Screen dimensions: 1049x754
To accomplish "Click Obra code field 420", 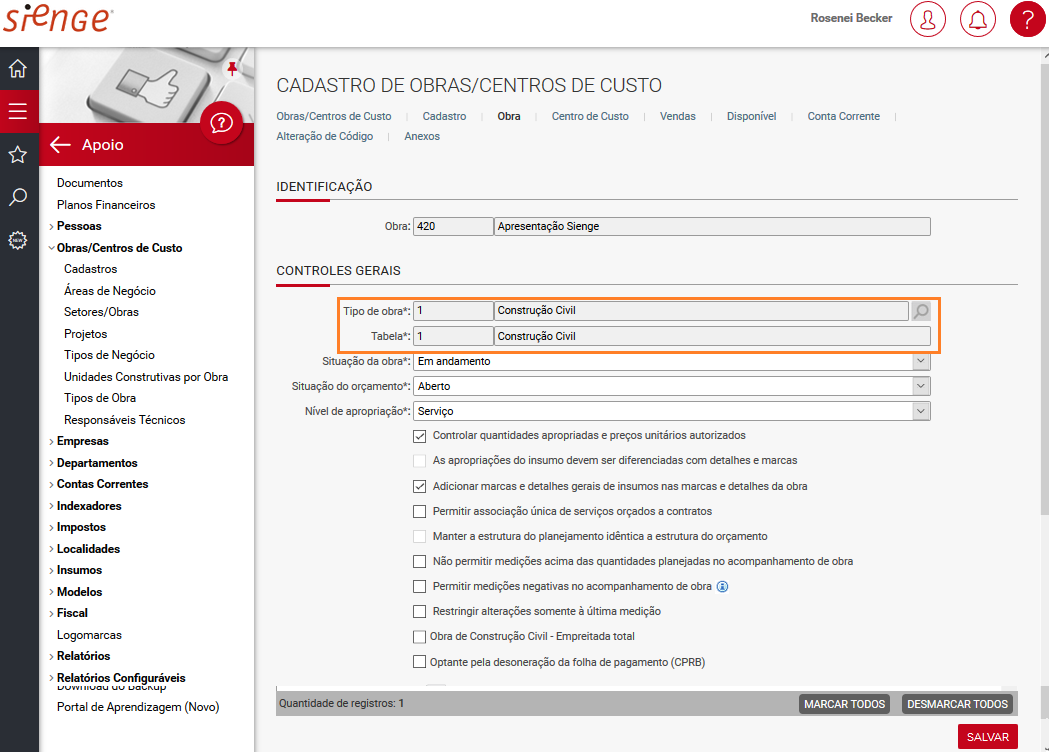I will pos(453,227).
